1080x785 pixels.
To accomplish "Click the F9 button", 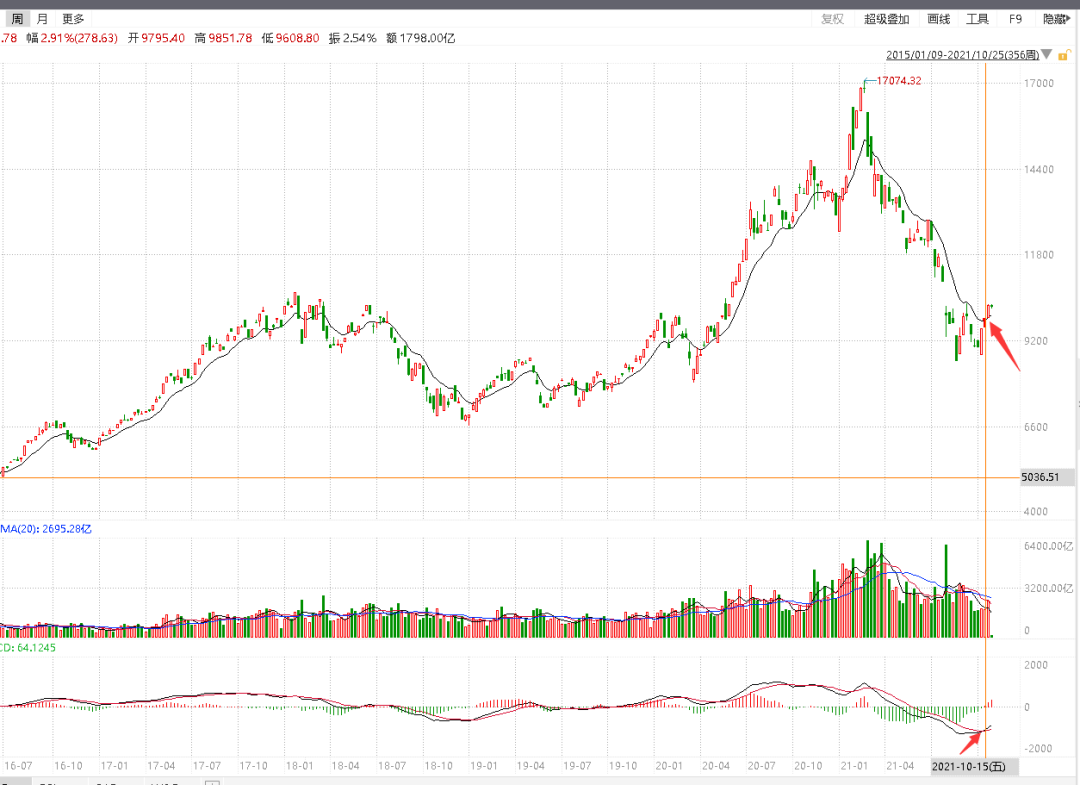I will point(1015,19).
